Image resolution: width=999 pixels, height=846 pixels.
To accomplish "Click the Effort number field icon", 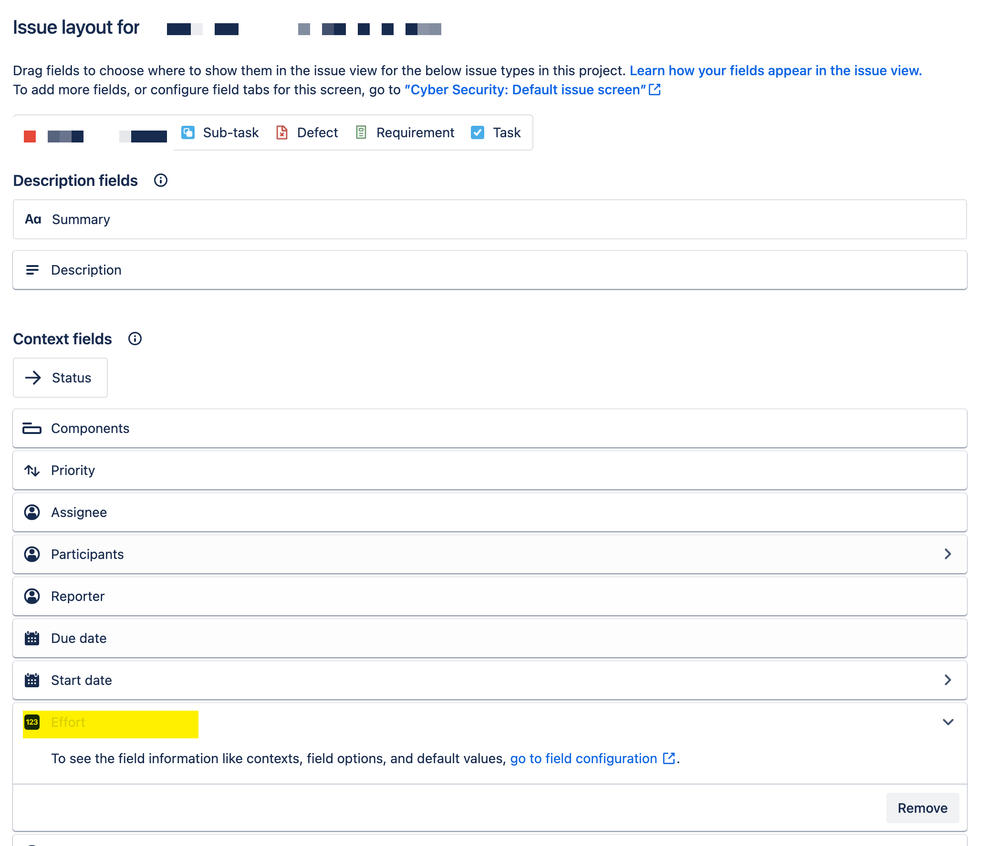I will point(32,722).
